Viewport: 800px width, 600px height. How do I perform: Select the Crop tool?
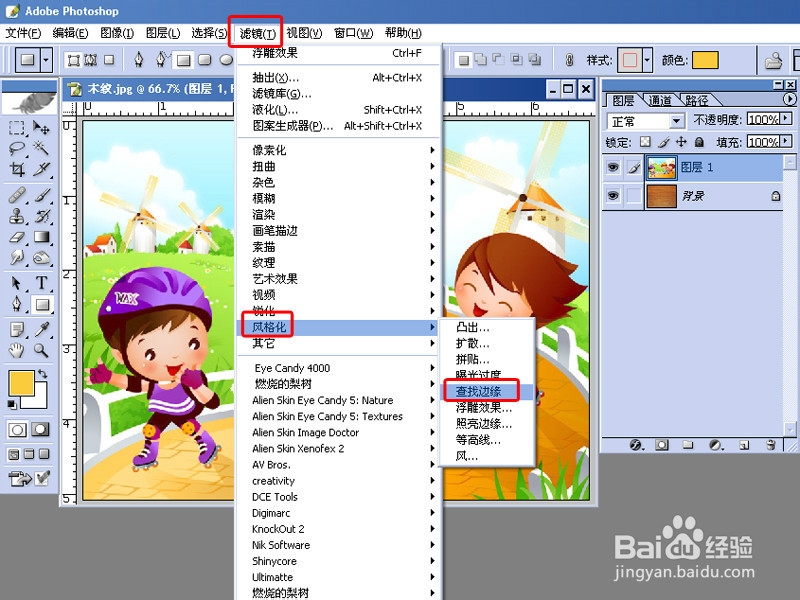point(17,169)
